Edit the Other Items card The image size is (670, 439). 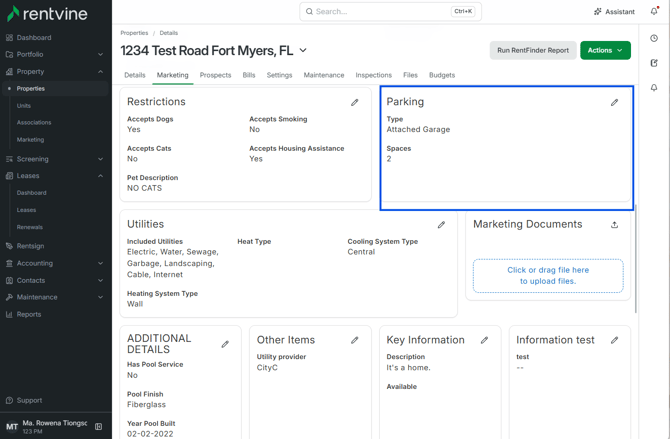(x=355, y=340)
